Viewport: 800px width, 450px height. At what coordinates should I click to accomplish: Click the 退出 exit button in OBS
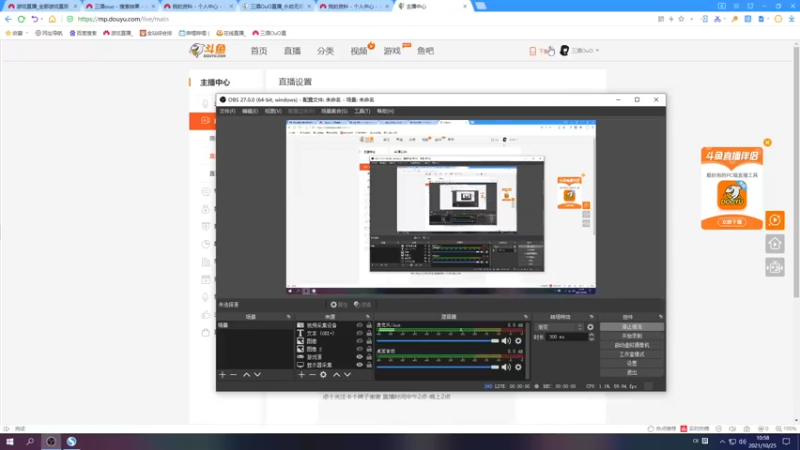tap(632, 372)
